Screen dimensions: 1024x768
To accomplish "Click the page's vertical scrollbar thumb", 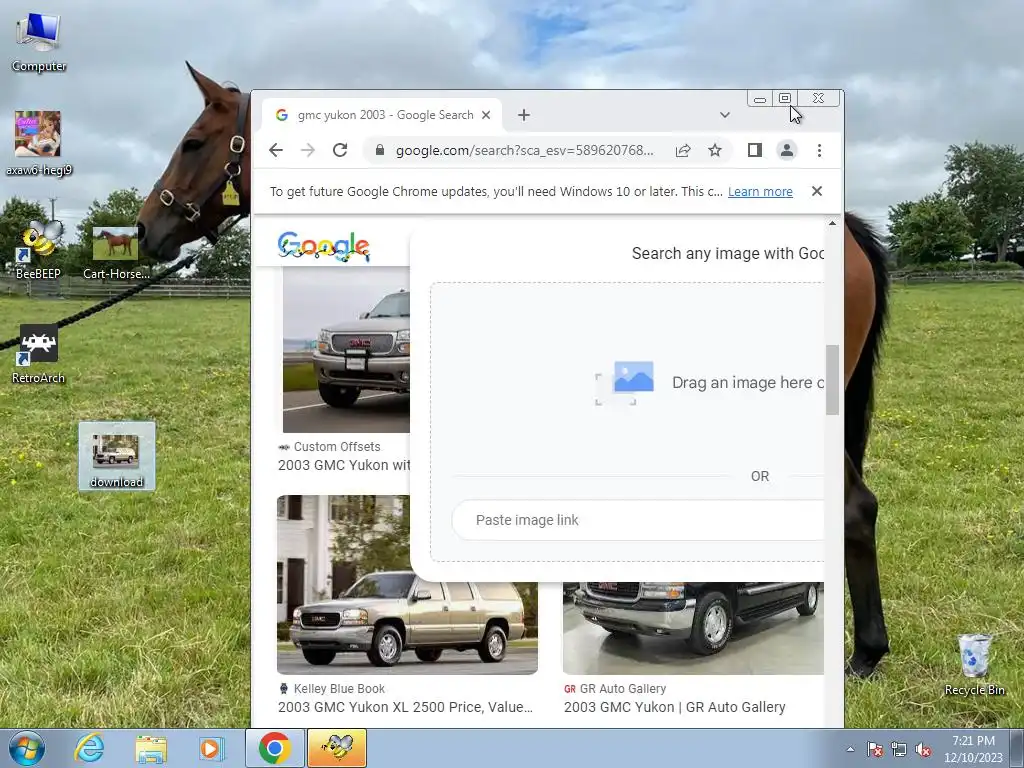I will click(832, 379).
